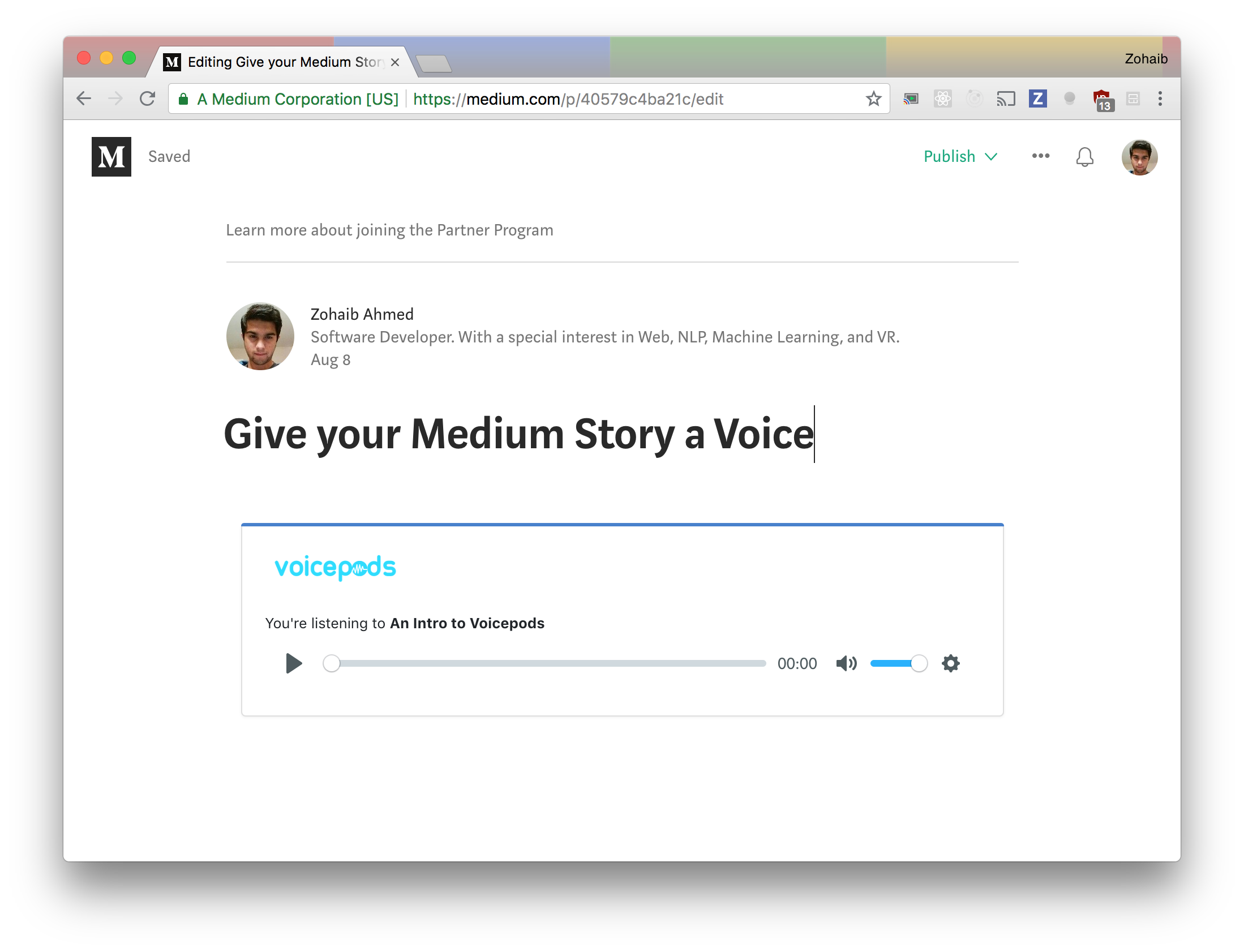This screenshot has height=952, width=1244.
Task: Select the Editing Give your Medium Story tab
Action: pos(281,62)
